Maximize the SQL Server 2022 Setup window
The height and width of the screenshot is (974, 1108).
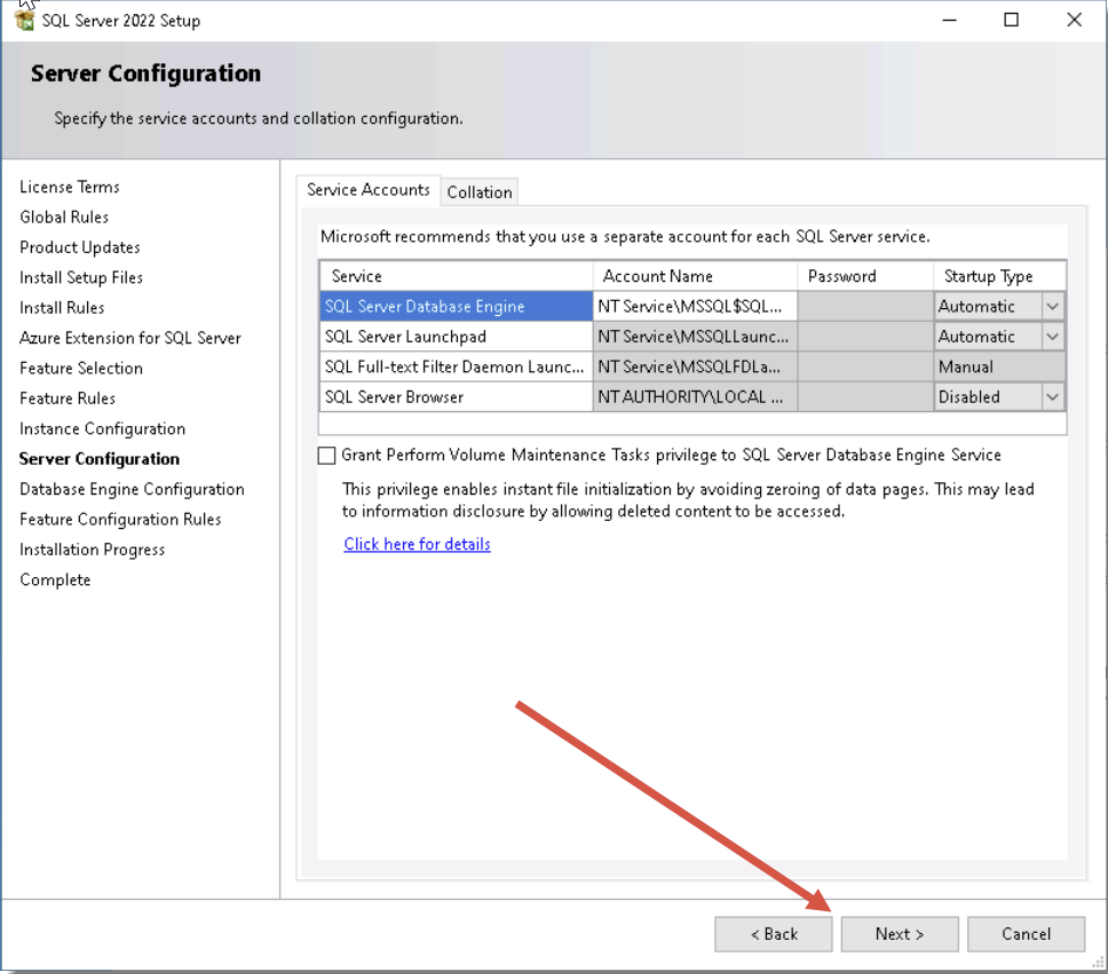1012,20
